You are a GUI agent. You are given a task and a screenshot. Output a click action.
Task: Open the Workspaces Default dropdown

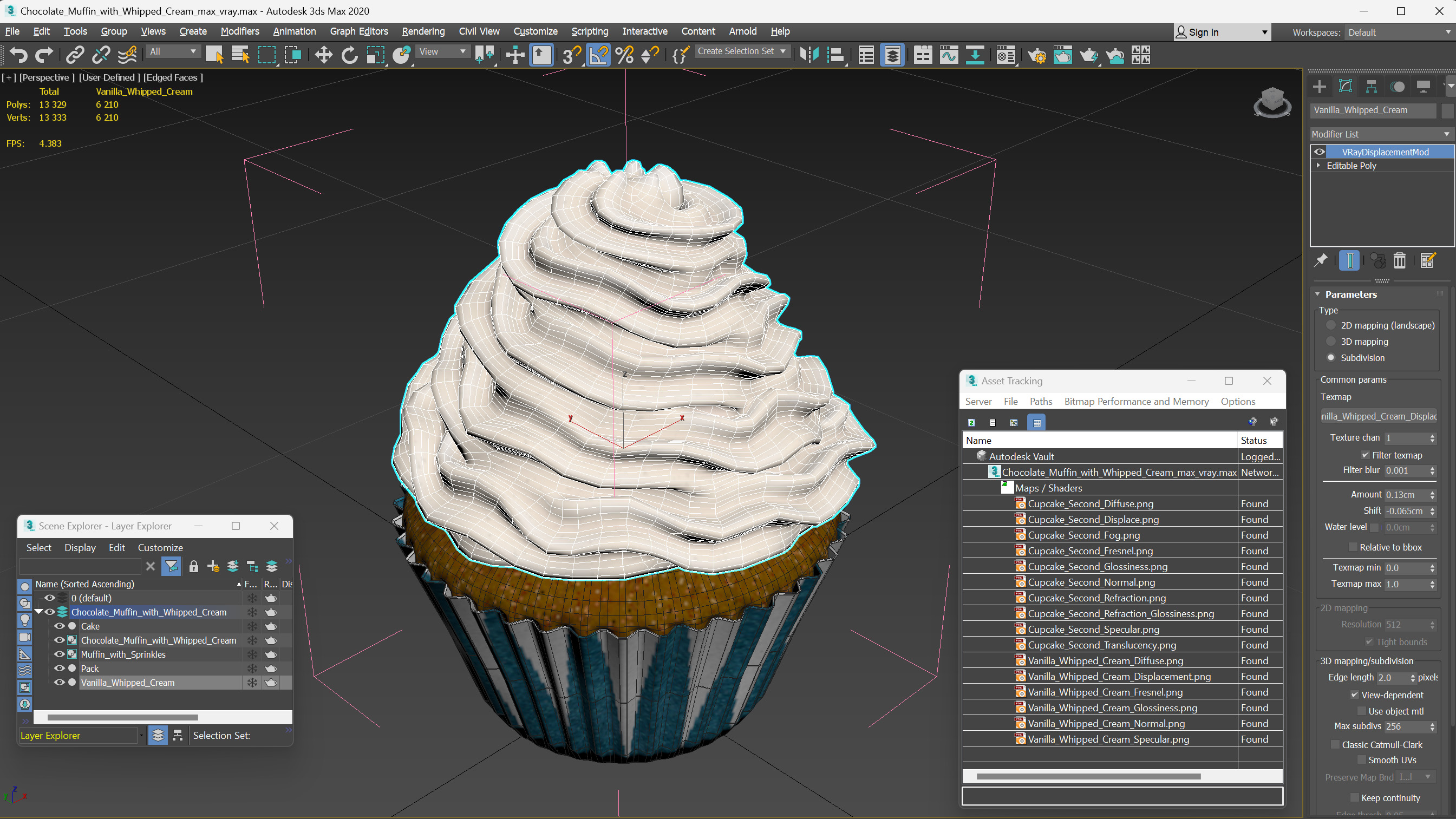[1399, 32]
